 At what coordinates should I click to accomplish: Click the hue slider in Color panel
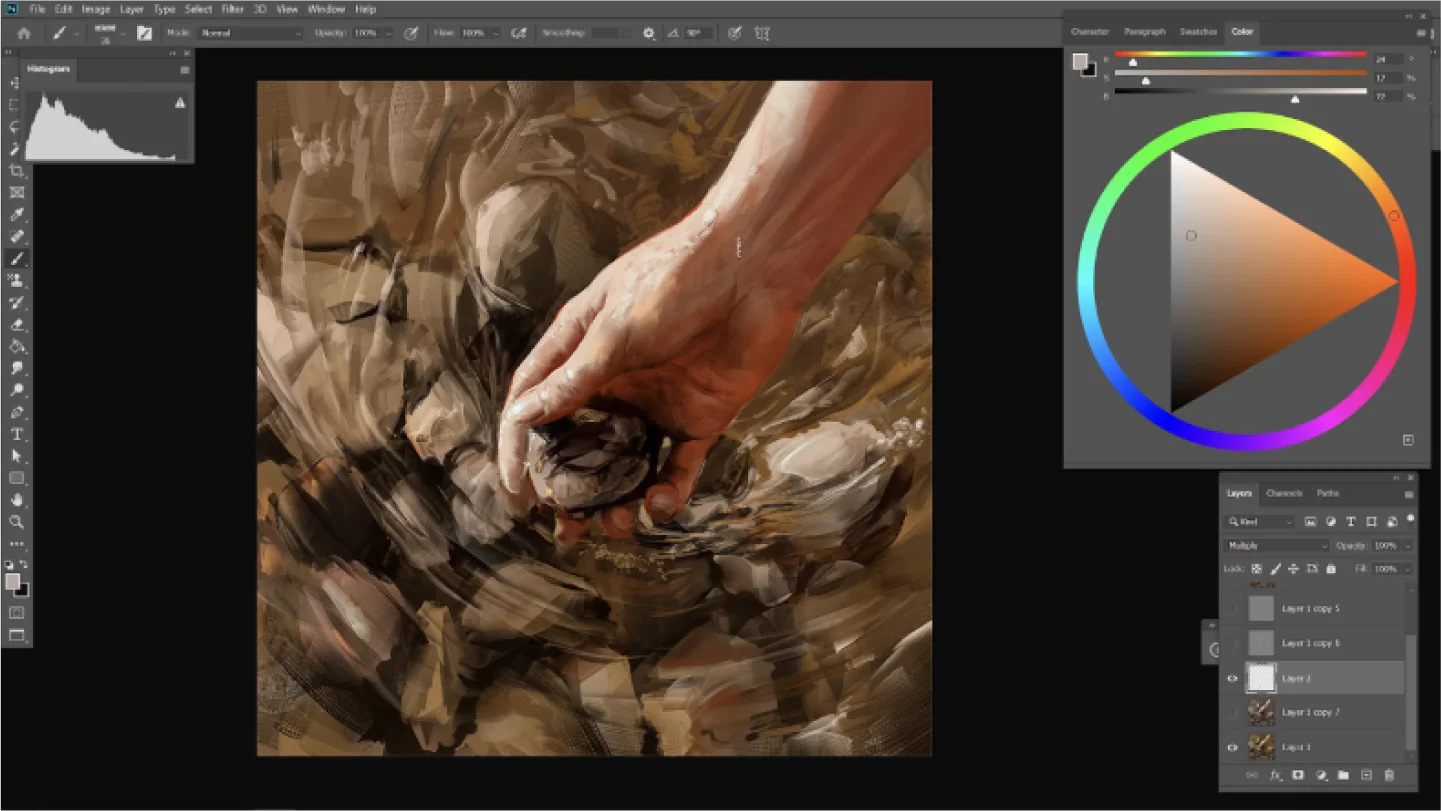tap(1240, 54)
